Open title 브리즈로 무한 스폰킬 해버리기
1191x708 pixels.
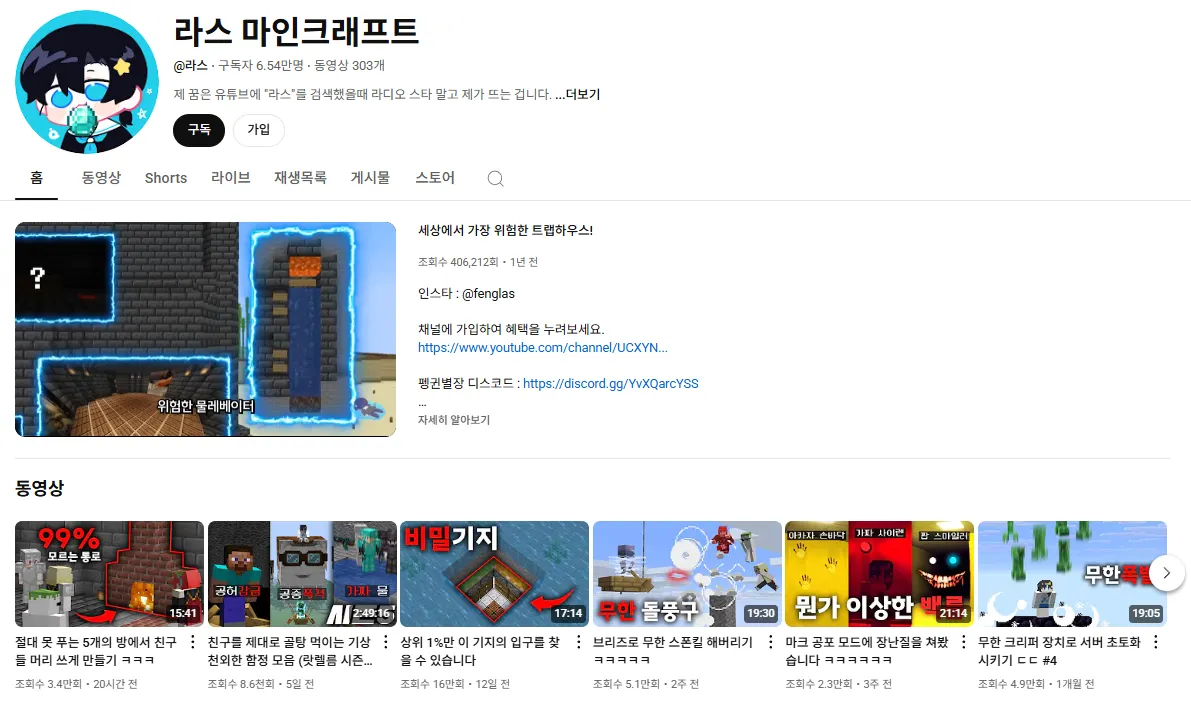click(x=673, y=651)
